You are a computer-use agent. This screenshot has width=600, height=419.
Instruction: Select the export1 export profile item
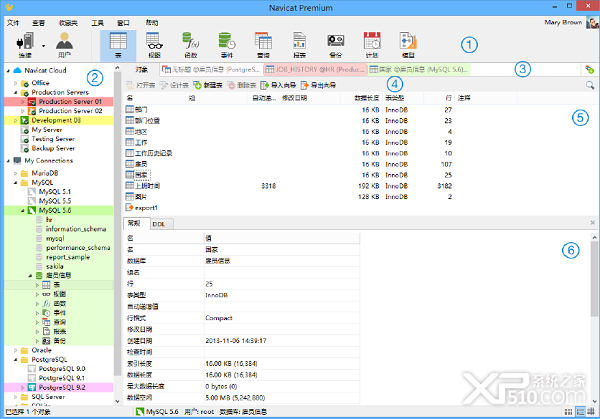pyautogui.click(x=142, y=208)
